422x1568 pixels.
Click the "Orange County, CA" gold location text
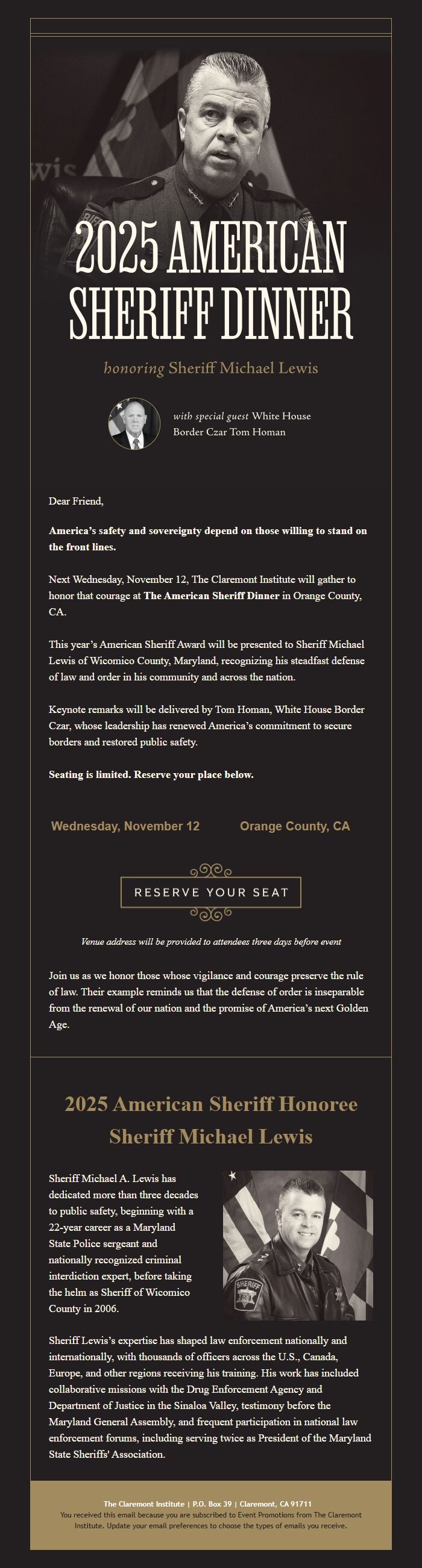[x=295, y=826]
